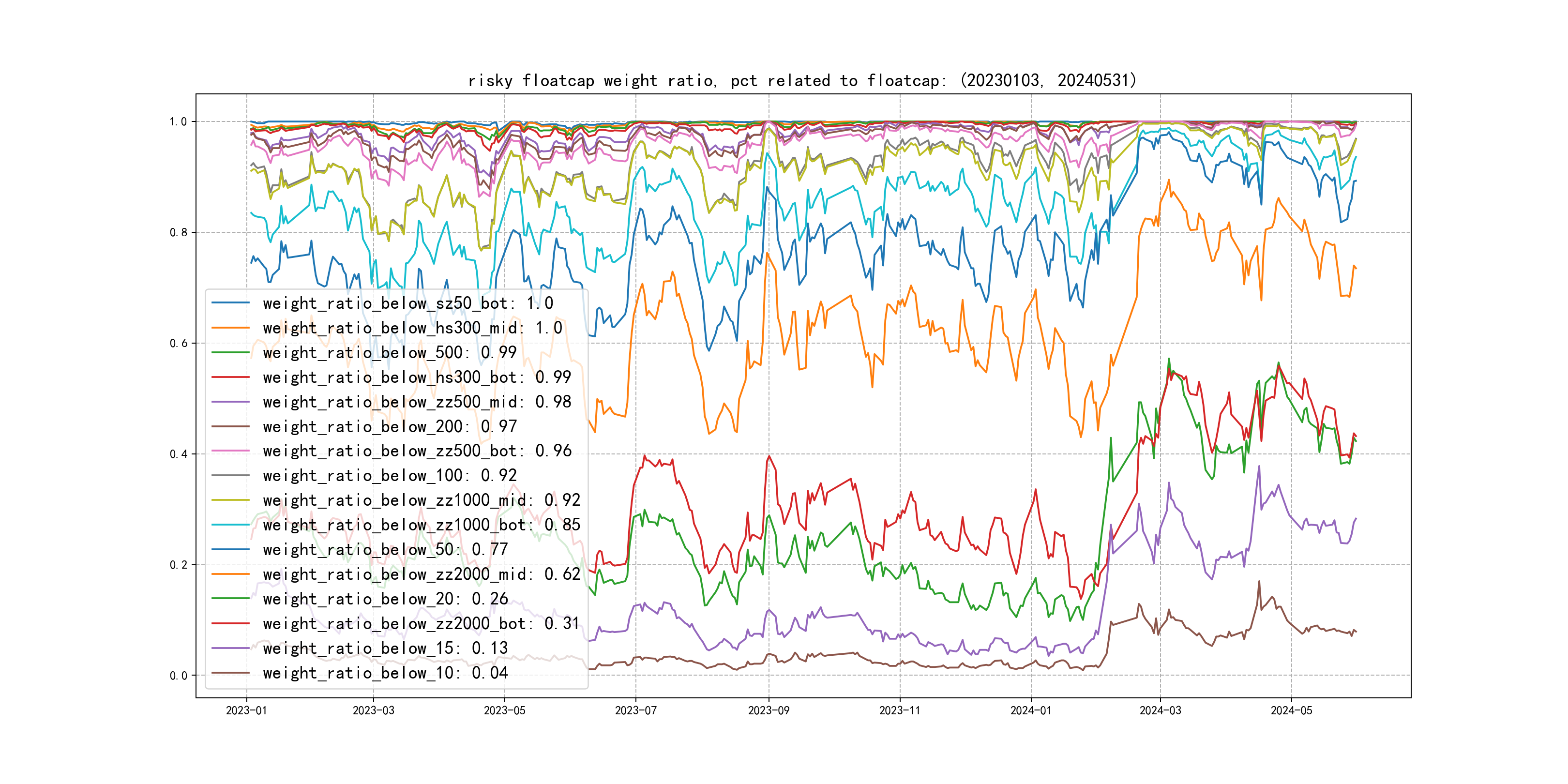
Task: Click legend entry weight_ratio_below_10
Action: pos(385,673)
